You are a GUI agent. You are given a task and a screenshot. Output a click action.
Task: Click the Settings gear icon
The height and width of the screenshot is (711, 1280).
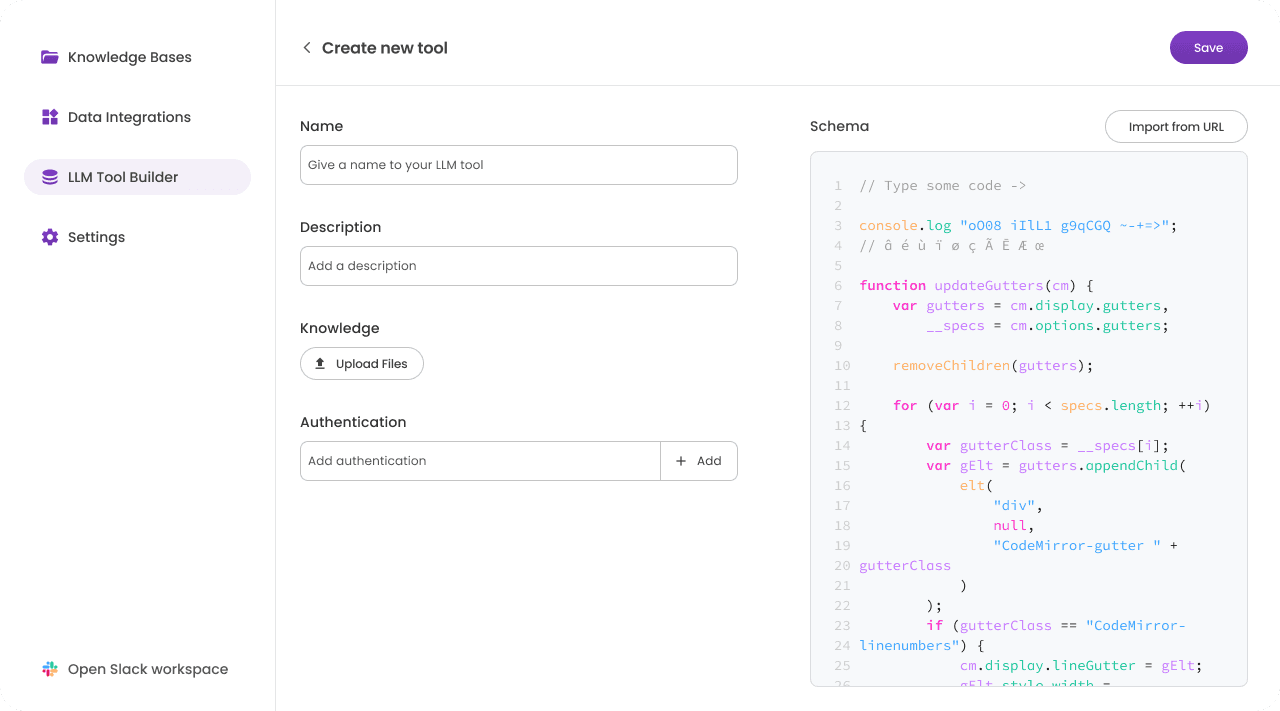pos(49,237)
